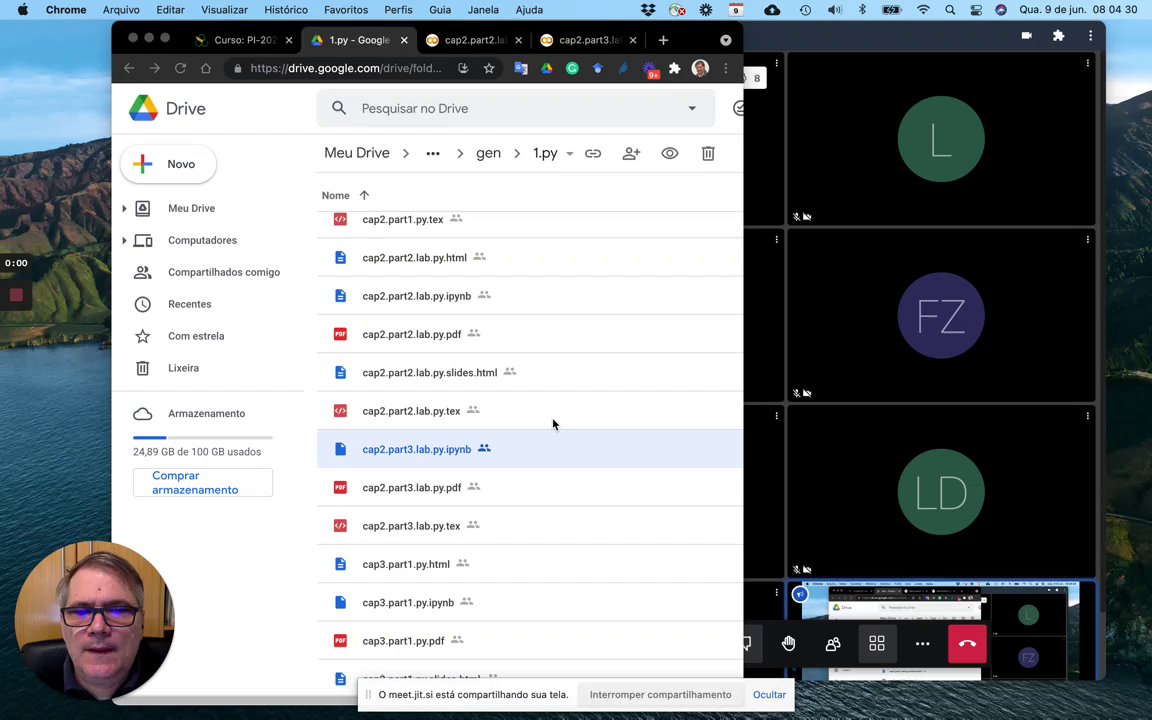
Task: Toggle preview with the eye icon
Action: coord(669,153)
